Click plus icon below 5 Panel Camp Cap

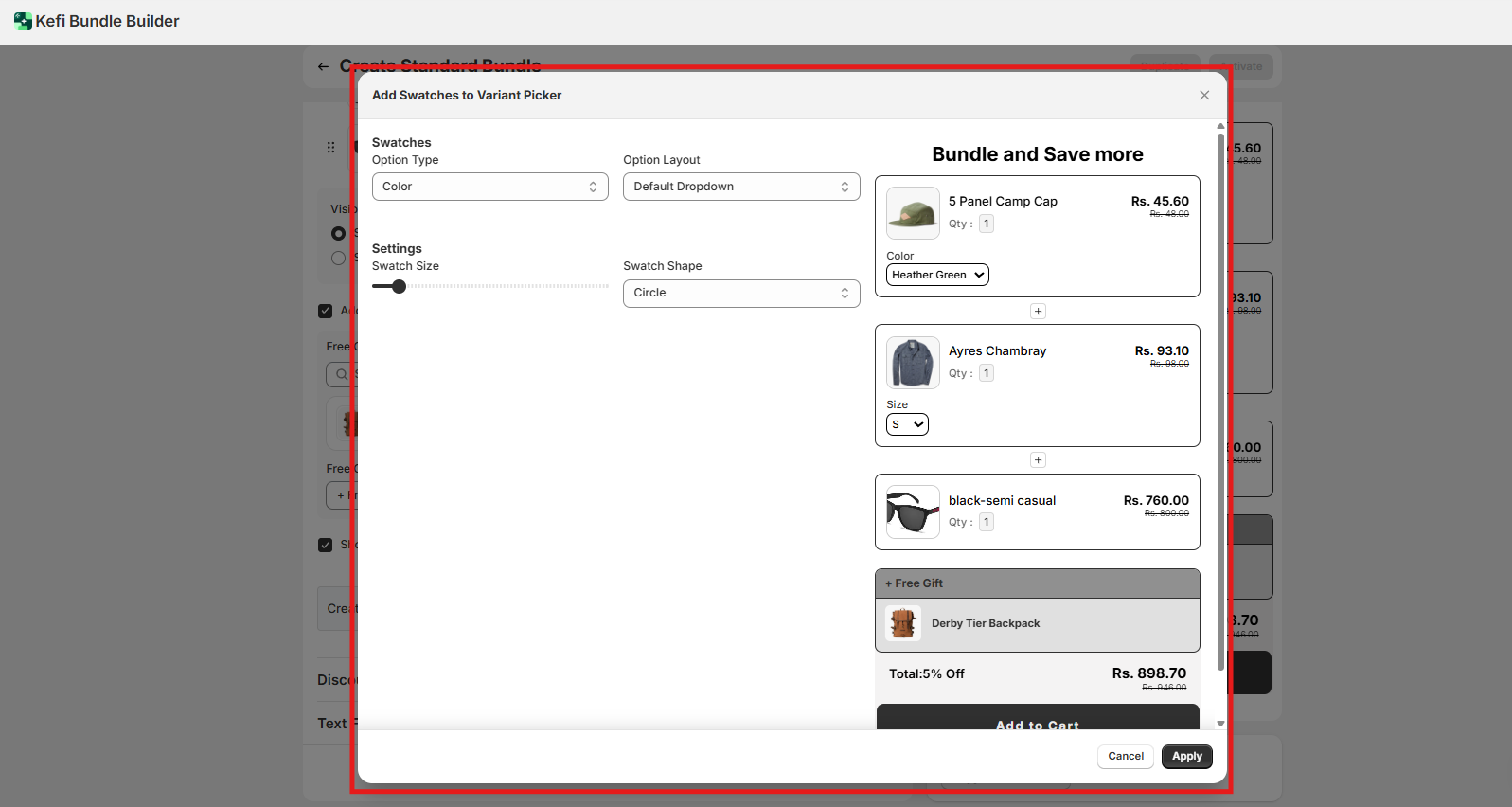click(x=1038, y=312)
